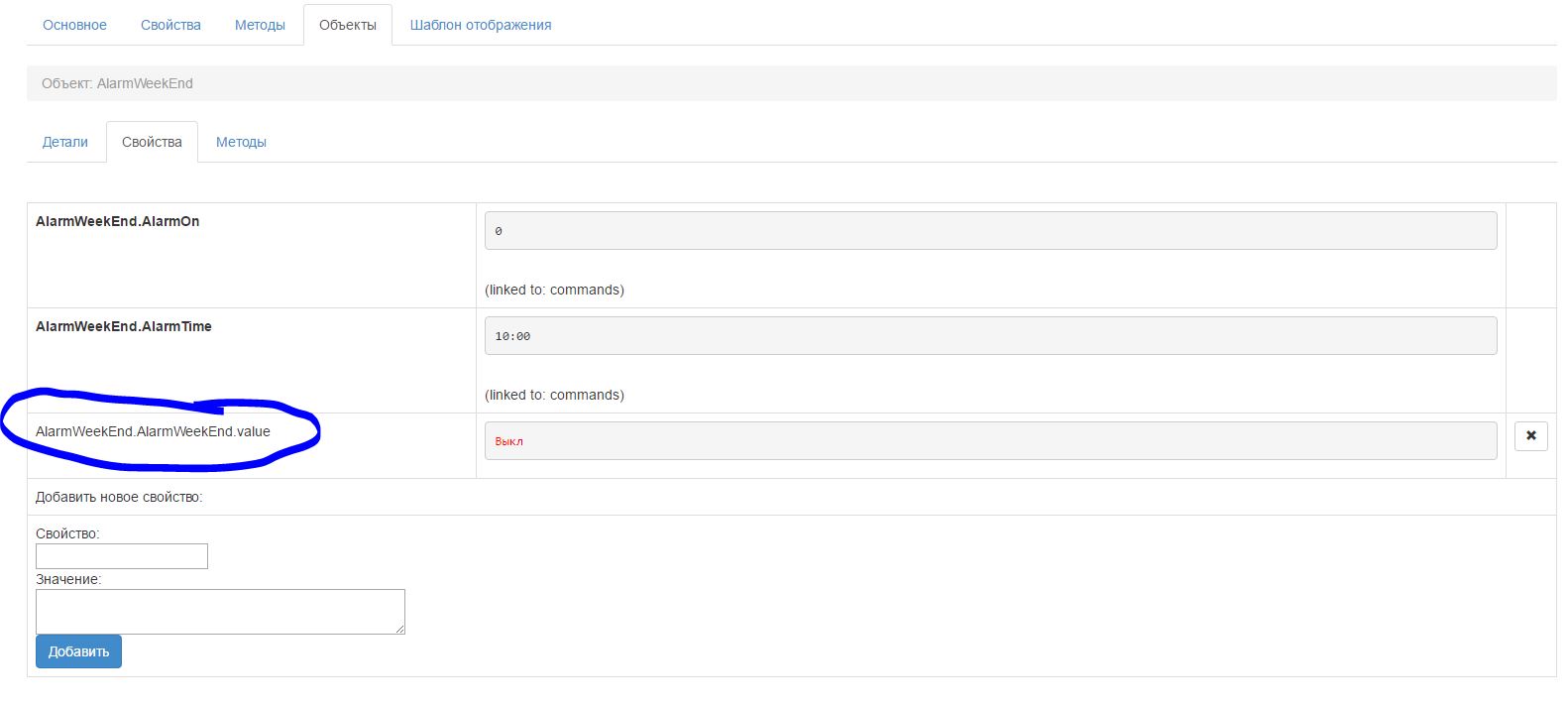Select the Объекты tab
The height and width of the screenshot is (706, 1568).
tap(348, 25)
